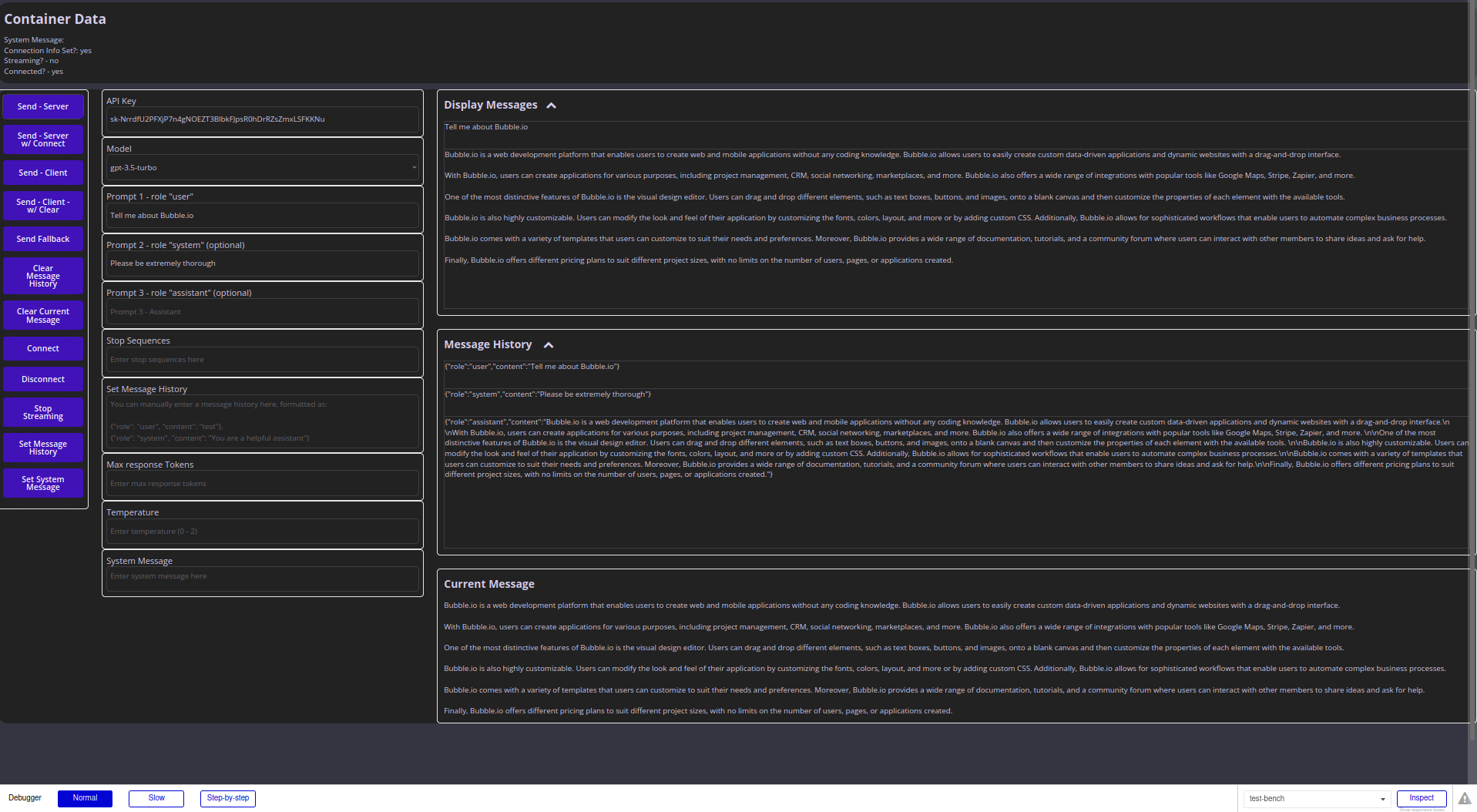Viewport: 1477px width, 812px height.
Task: Click the API Key input field
Action: click(261, 119)
